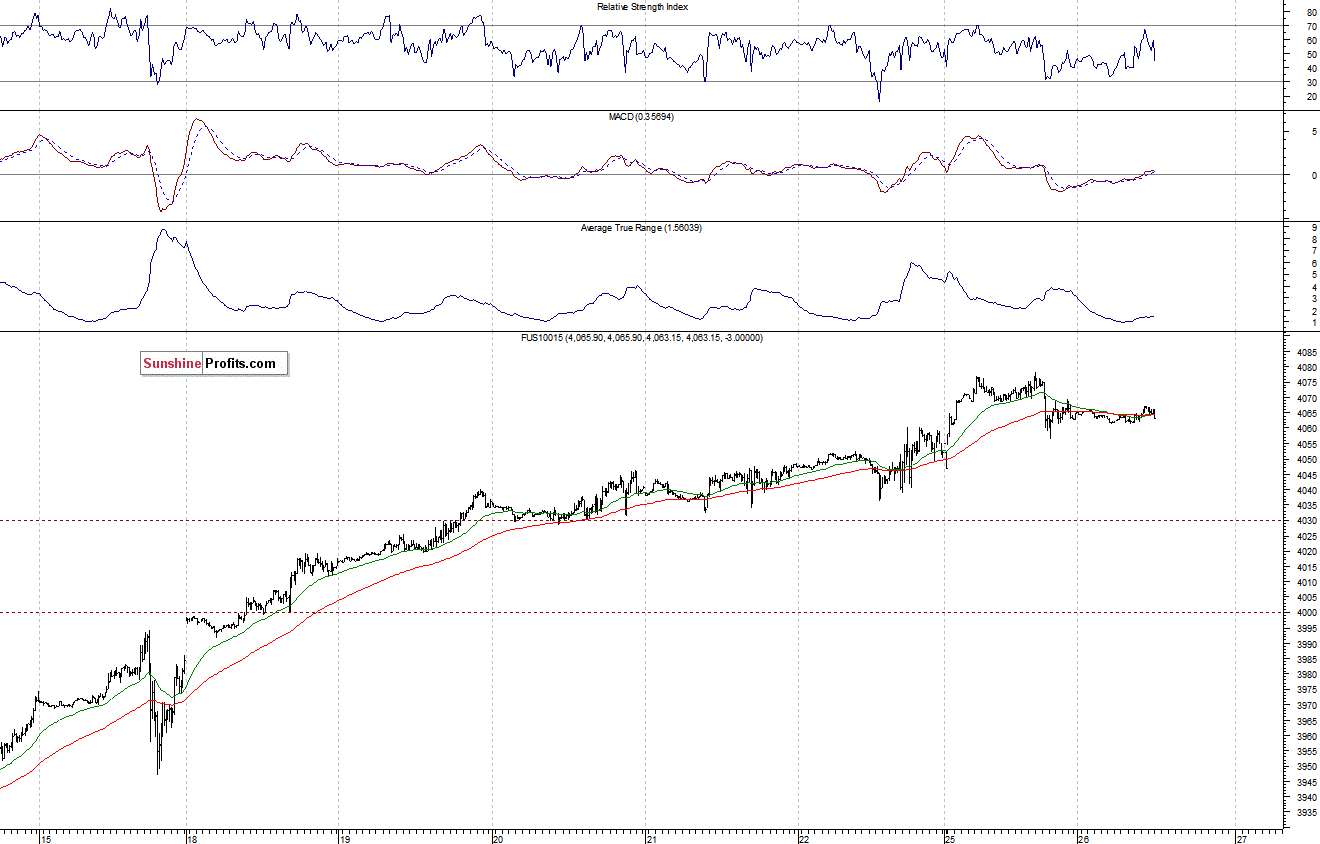
Task: Click the 80 label on RSI axis
Action: 1310,12
